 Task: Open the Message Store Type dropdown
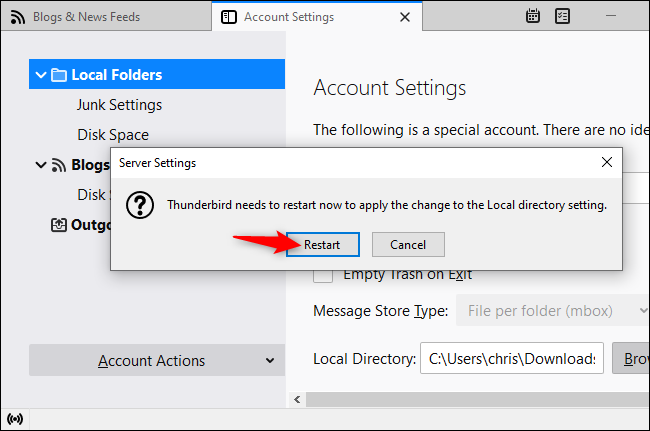(x=553, y=311)
